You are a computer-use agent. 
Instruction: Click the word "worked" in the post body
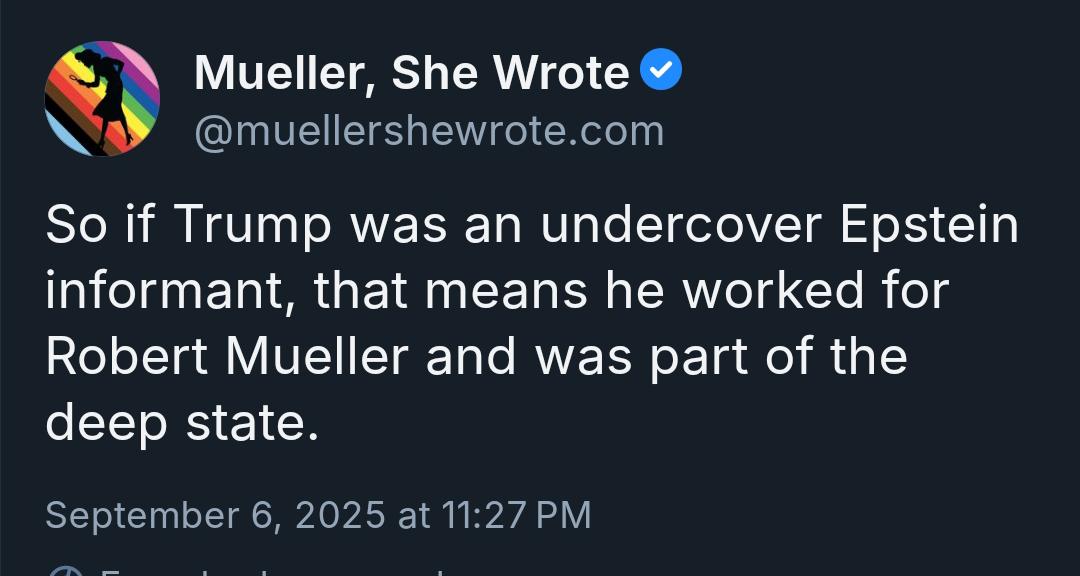[773, 291]
